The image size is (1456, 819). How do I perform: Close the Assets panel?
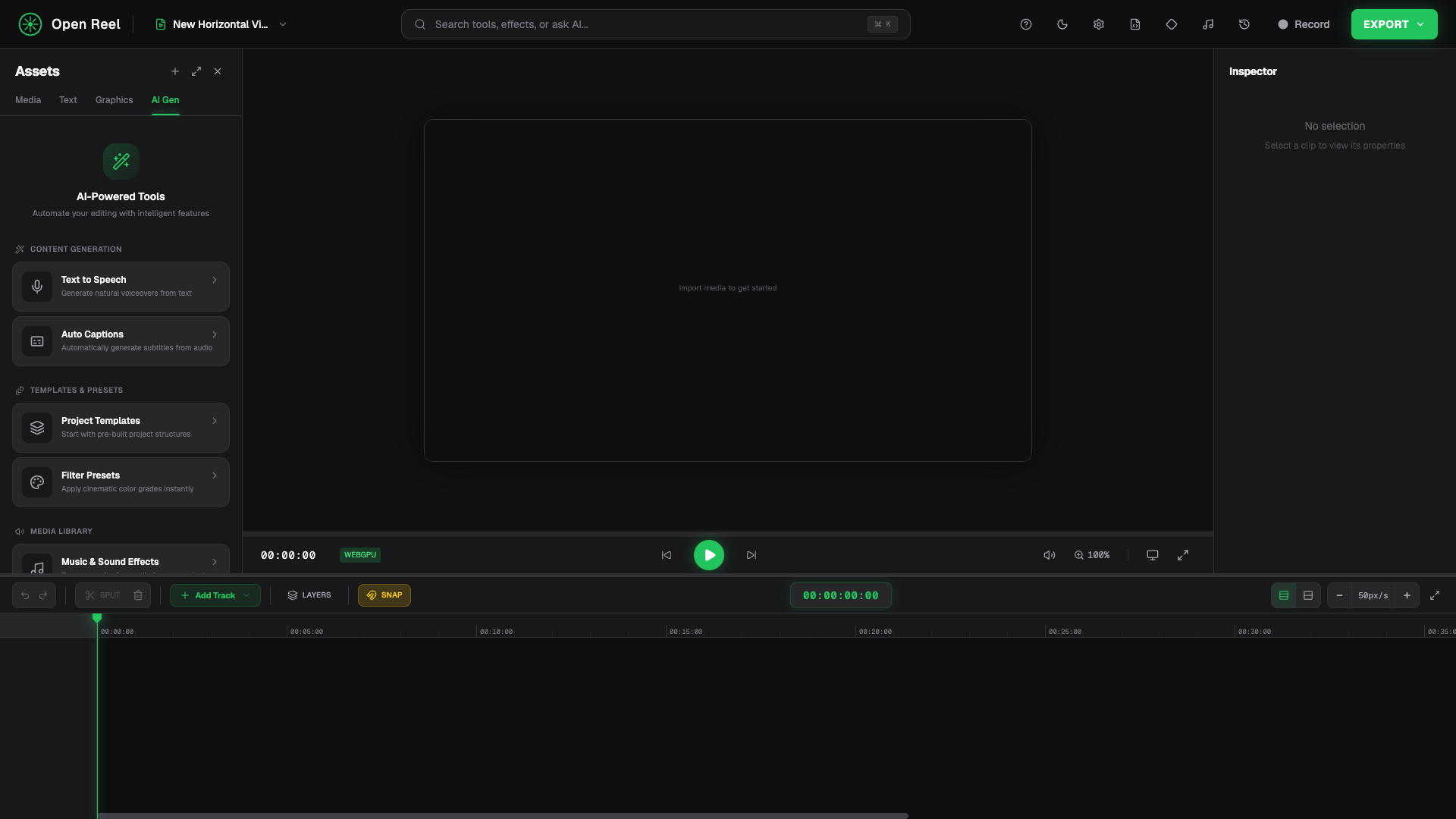point(218,71)
